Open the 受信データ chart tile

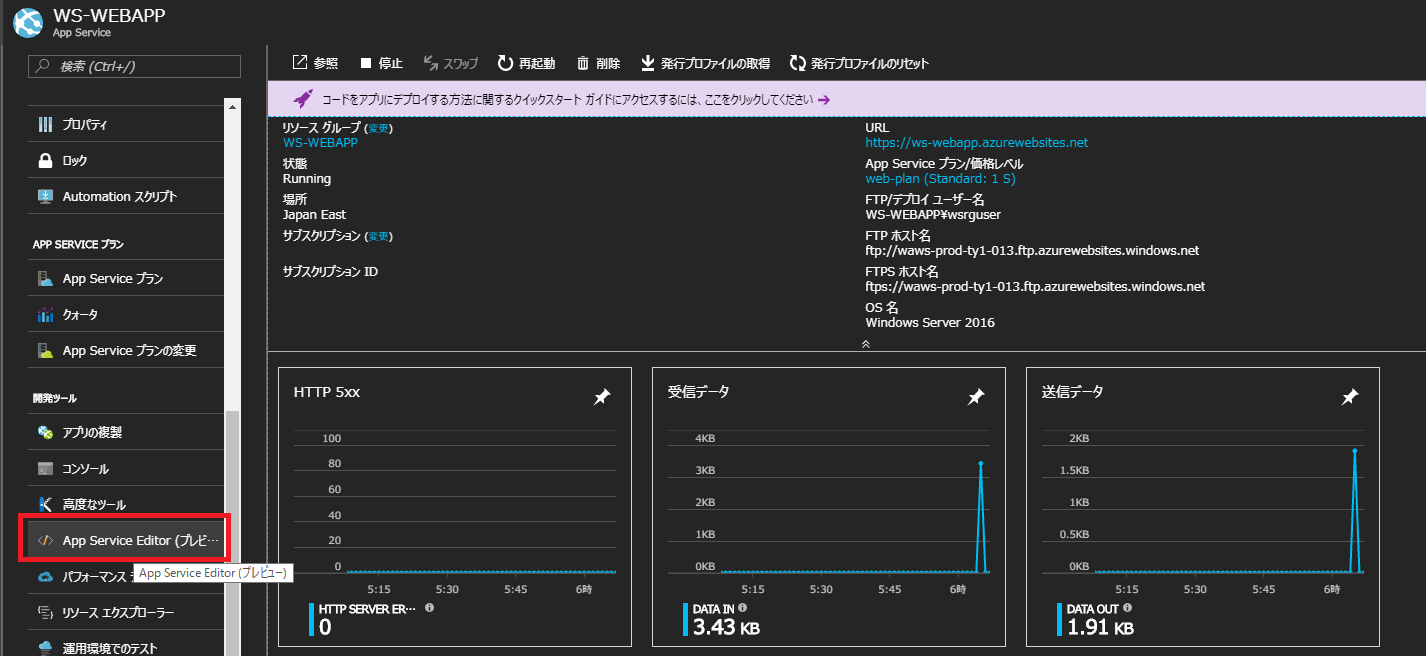829,507
